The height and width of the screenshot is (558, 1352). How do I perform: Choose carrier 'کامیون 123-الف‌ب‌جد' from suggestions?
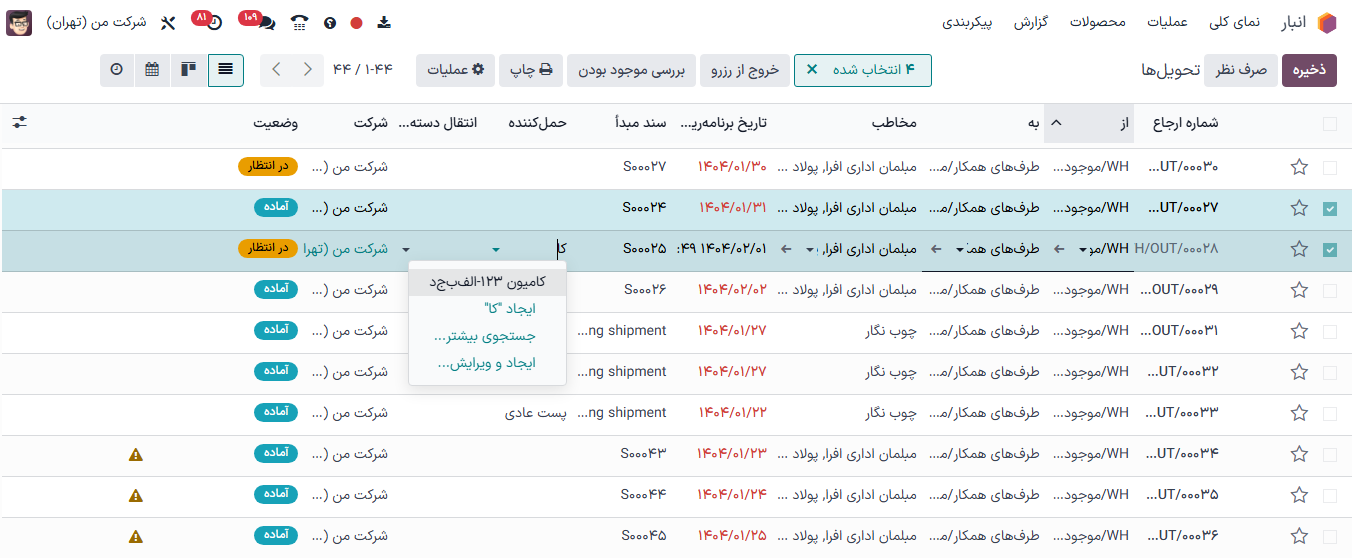487,283
